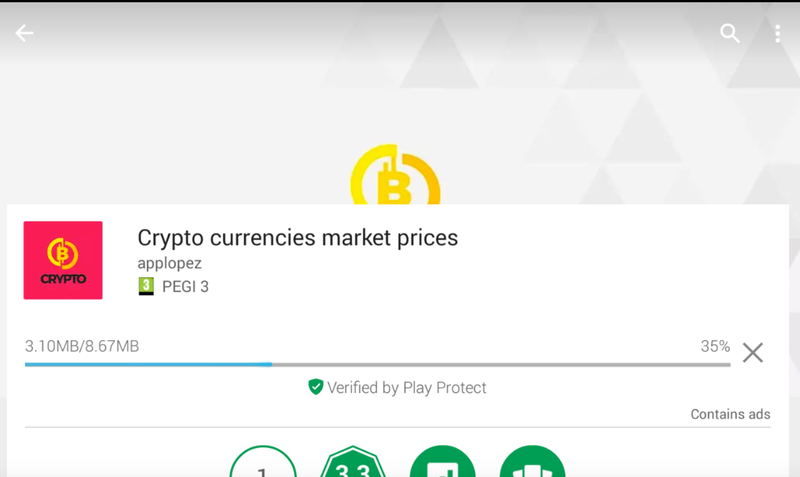Click the green PEGI 3 rating badge
800x477 pixels.
click(146, 286)
